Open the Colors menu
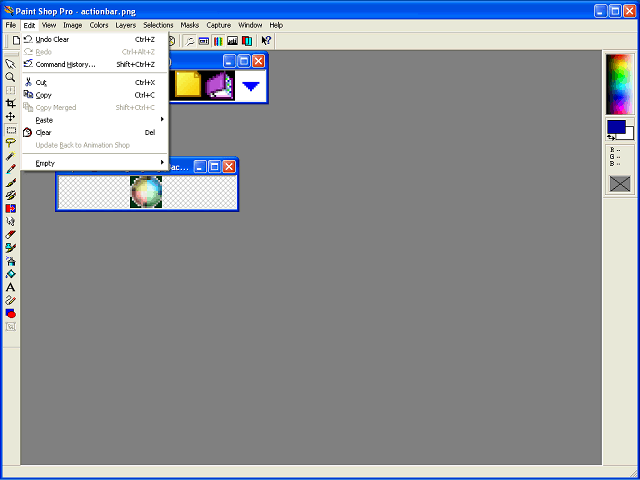 [x=99, y=25]
